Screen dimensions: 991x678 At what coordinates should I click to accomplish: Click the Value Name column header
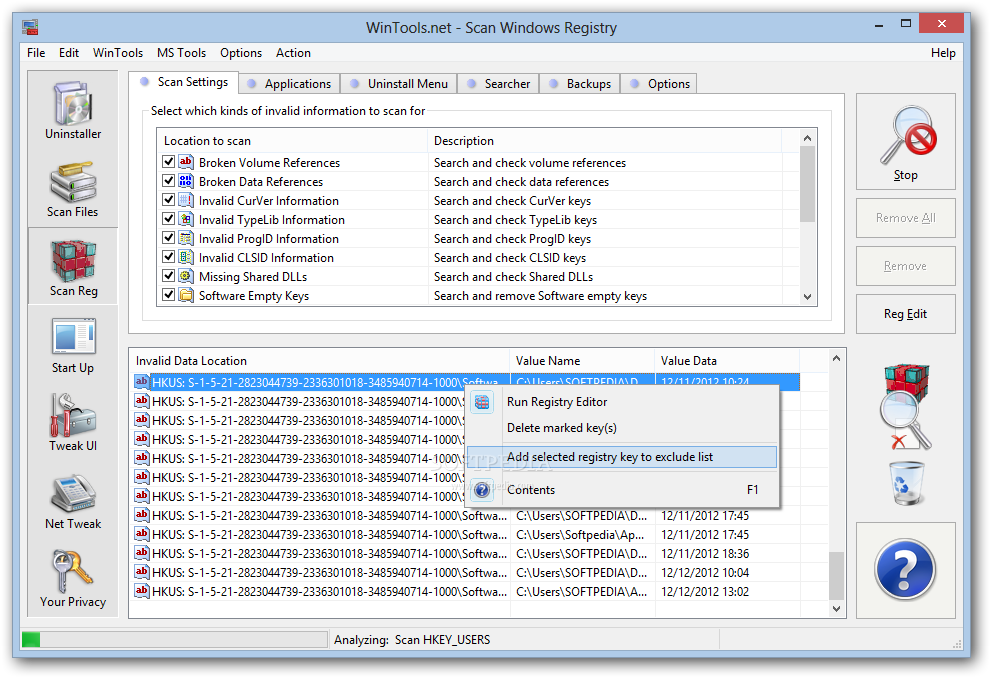(582, 361)
